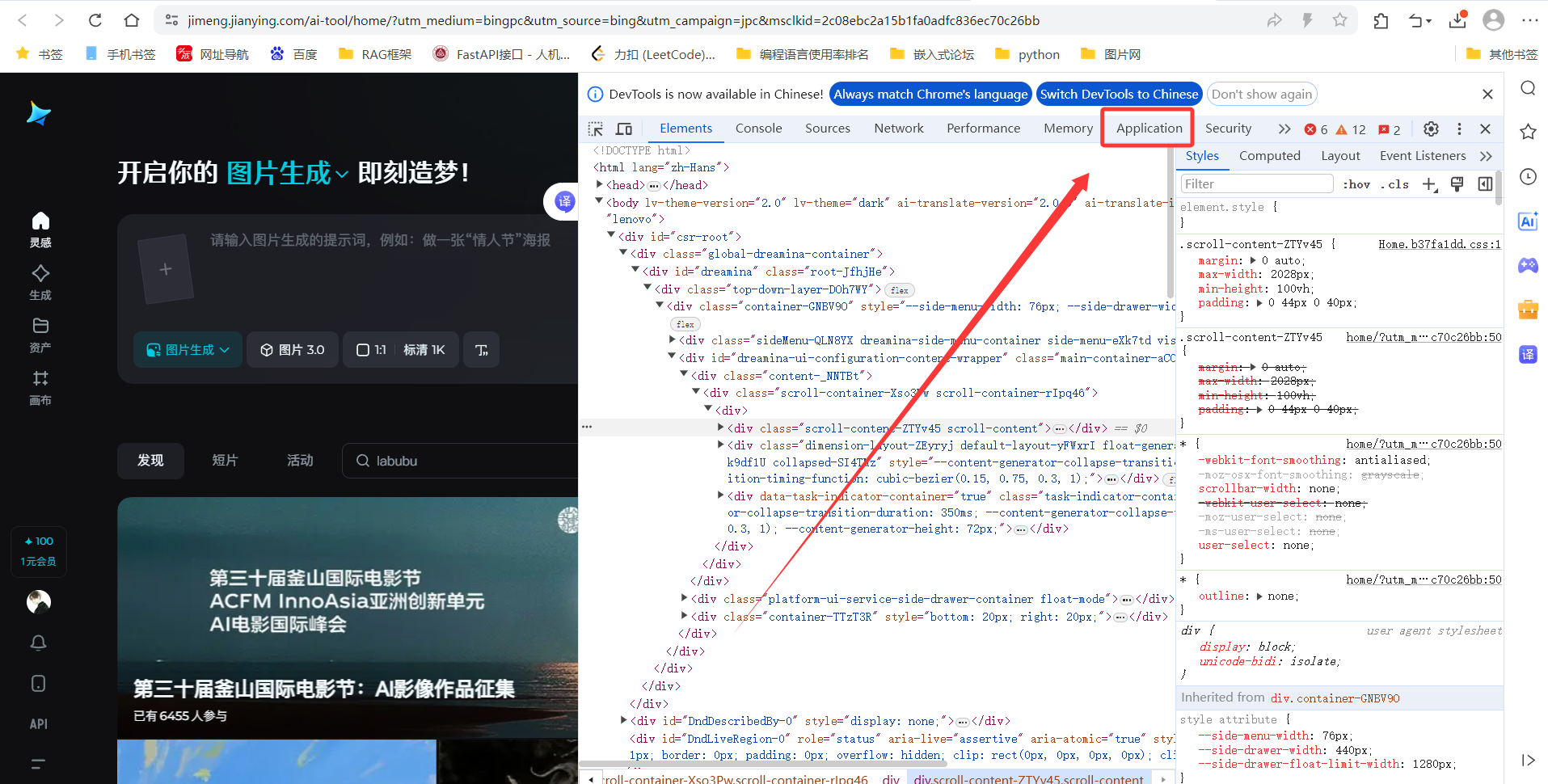Show more DevTools tabs chevron
The height and width of the screenshot is (784, 1548).
tap(1284, 129)
